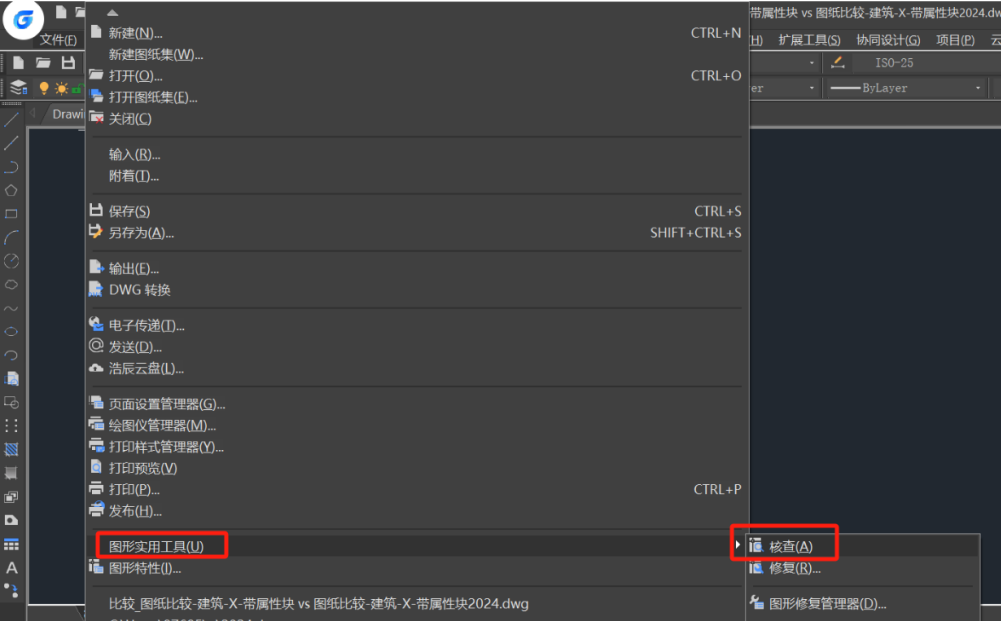Open the Layer Properties manager icon
The image size is (1001, 621).
(x=18, y=88)
